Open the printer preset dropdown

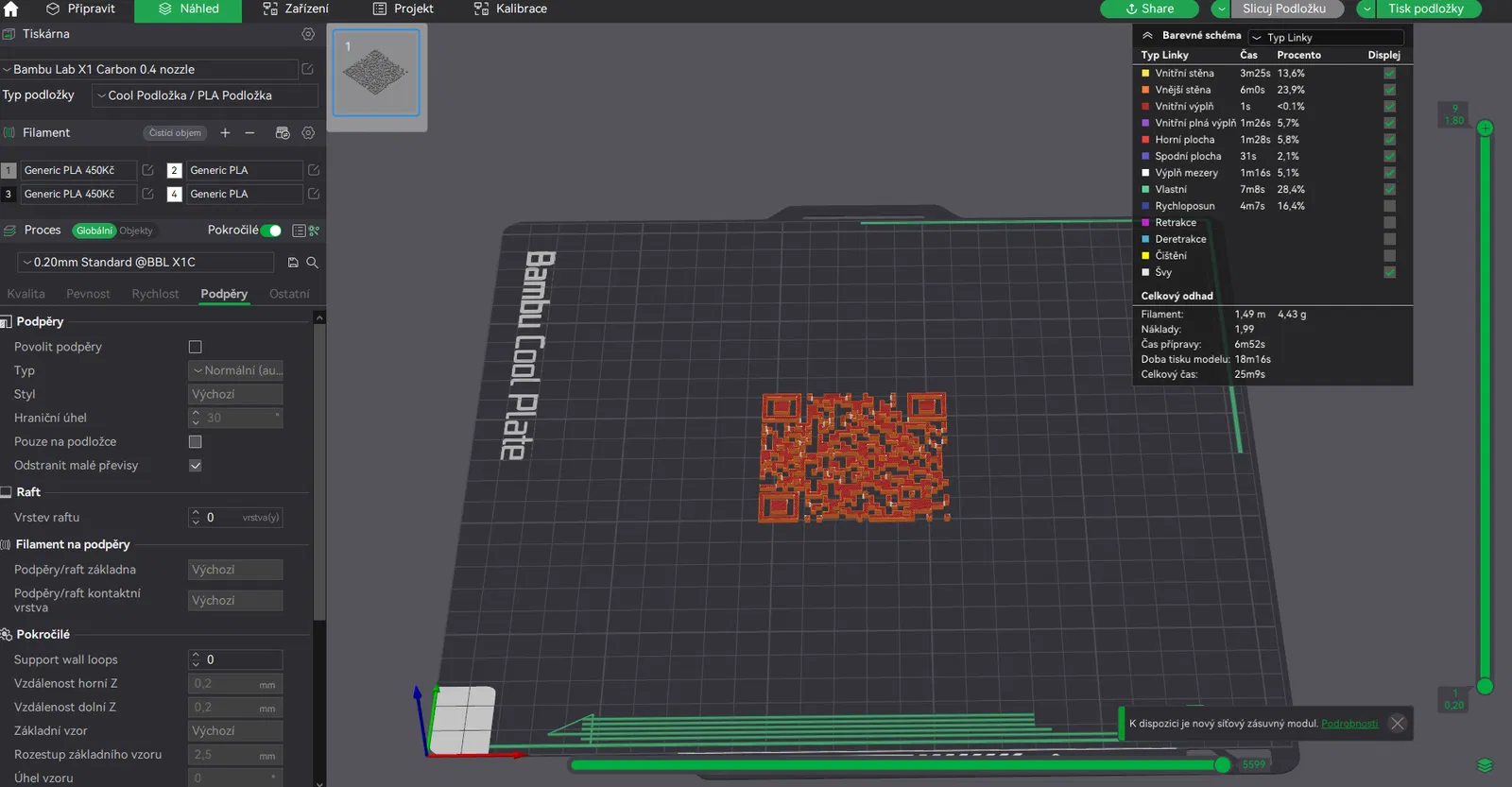click(149, 69)
